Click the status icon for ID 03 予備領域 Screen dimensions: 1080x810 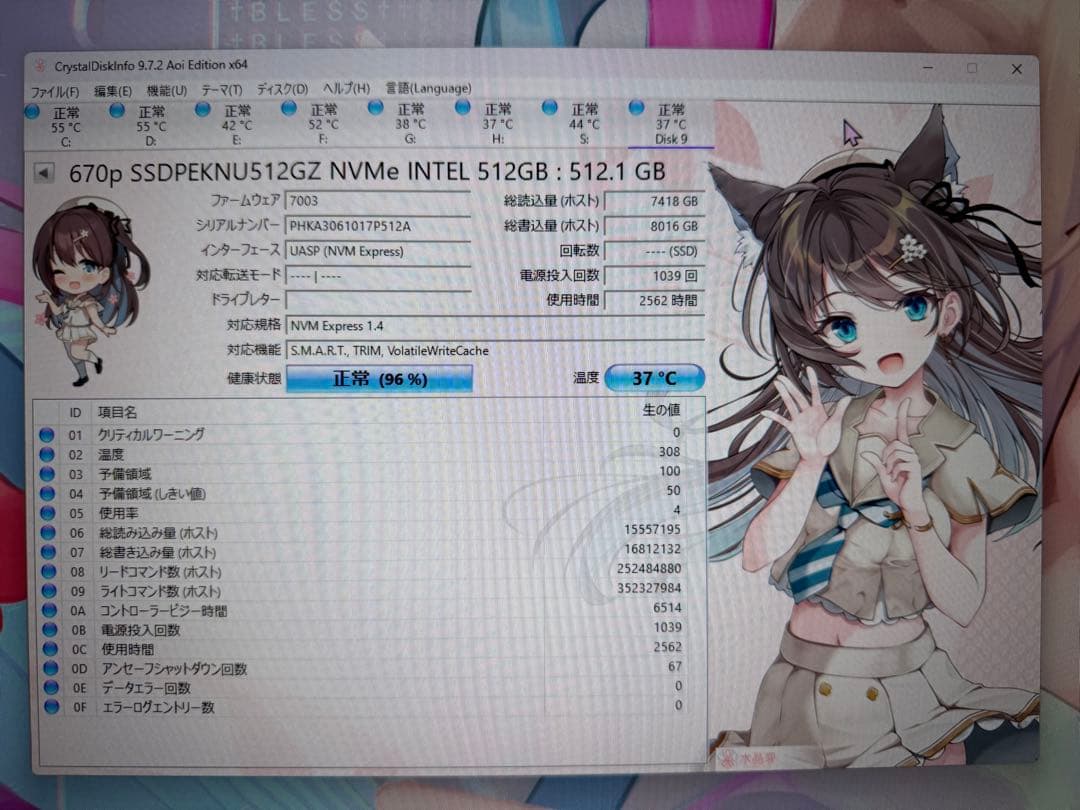click(47, 474)
